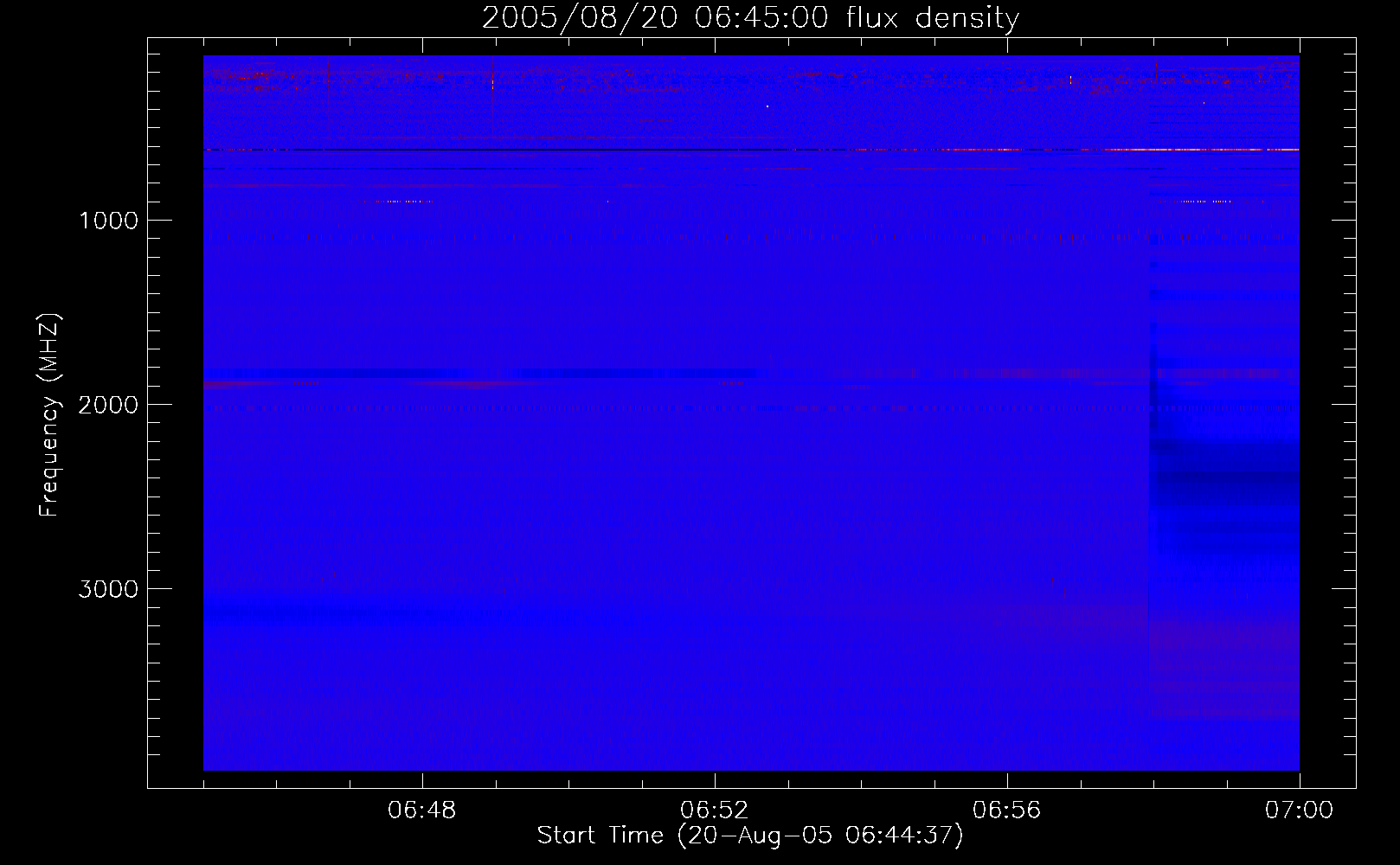Click the 06:56 time tick label
The image size is (1400, 865).
(x=1007, y=811)
